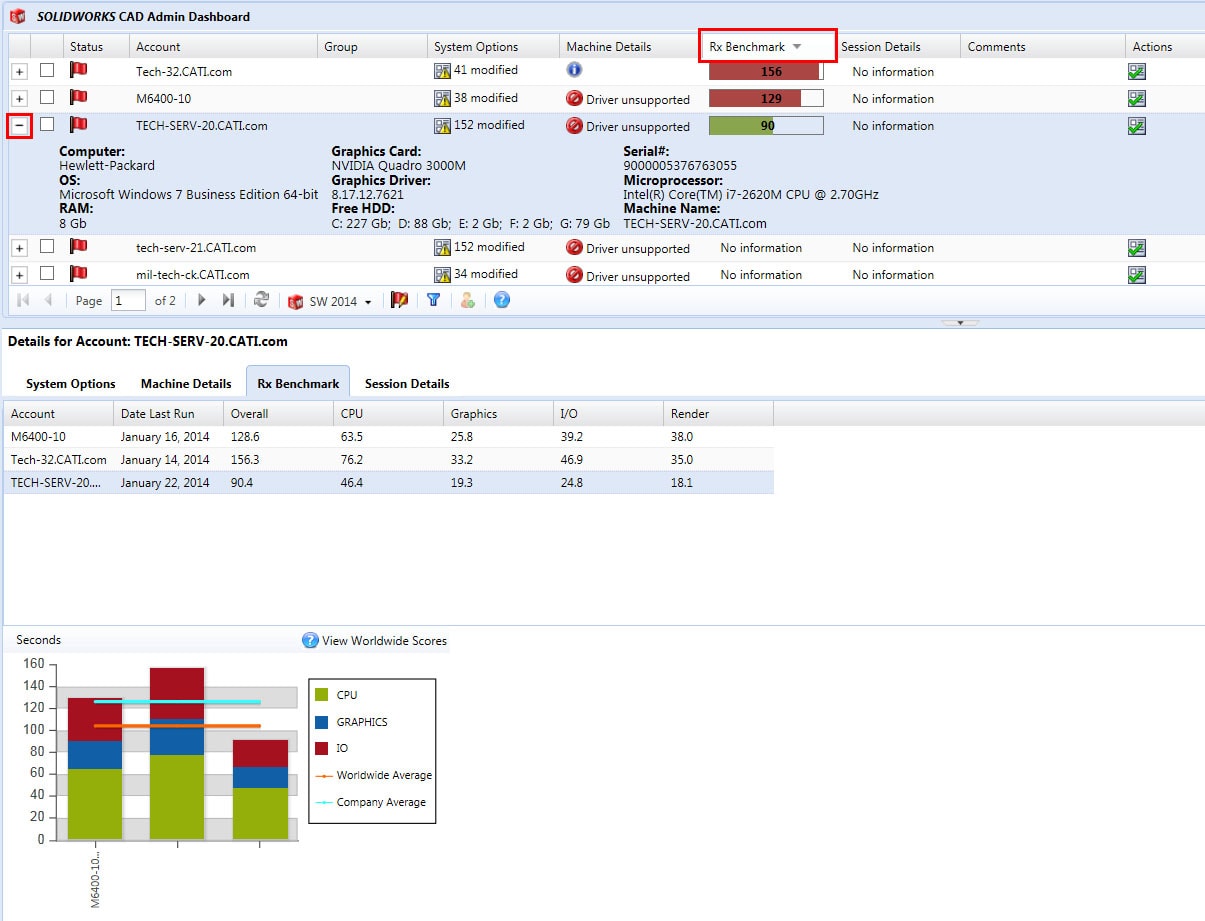Click system options icon beside 41 modified
Image resolution: width=1205 pixels, height=921 pixels.
click(x=442, y=71)
